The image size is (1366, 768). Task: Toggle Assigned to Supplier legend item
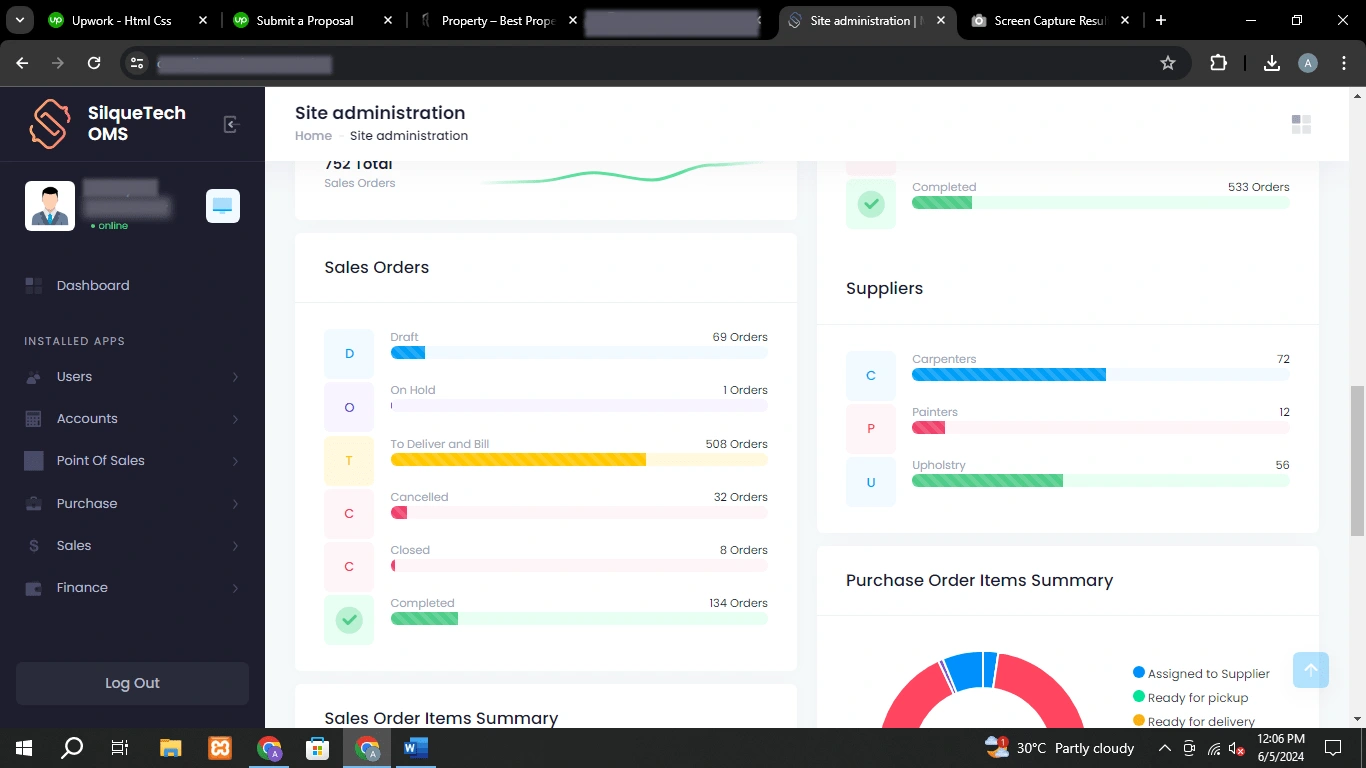point(1200,674)
